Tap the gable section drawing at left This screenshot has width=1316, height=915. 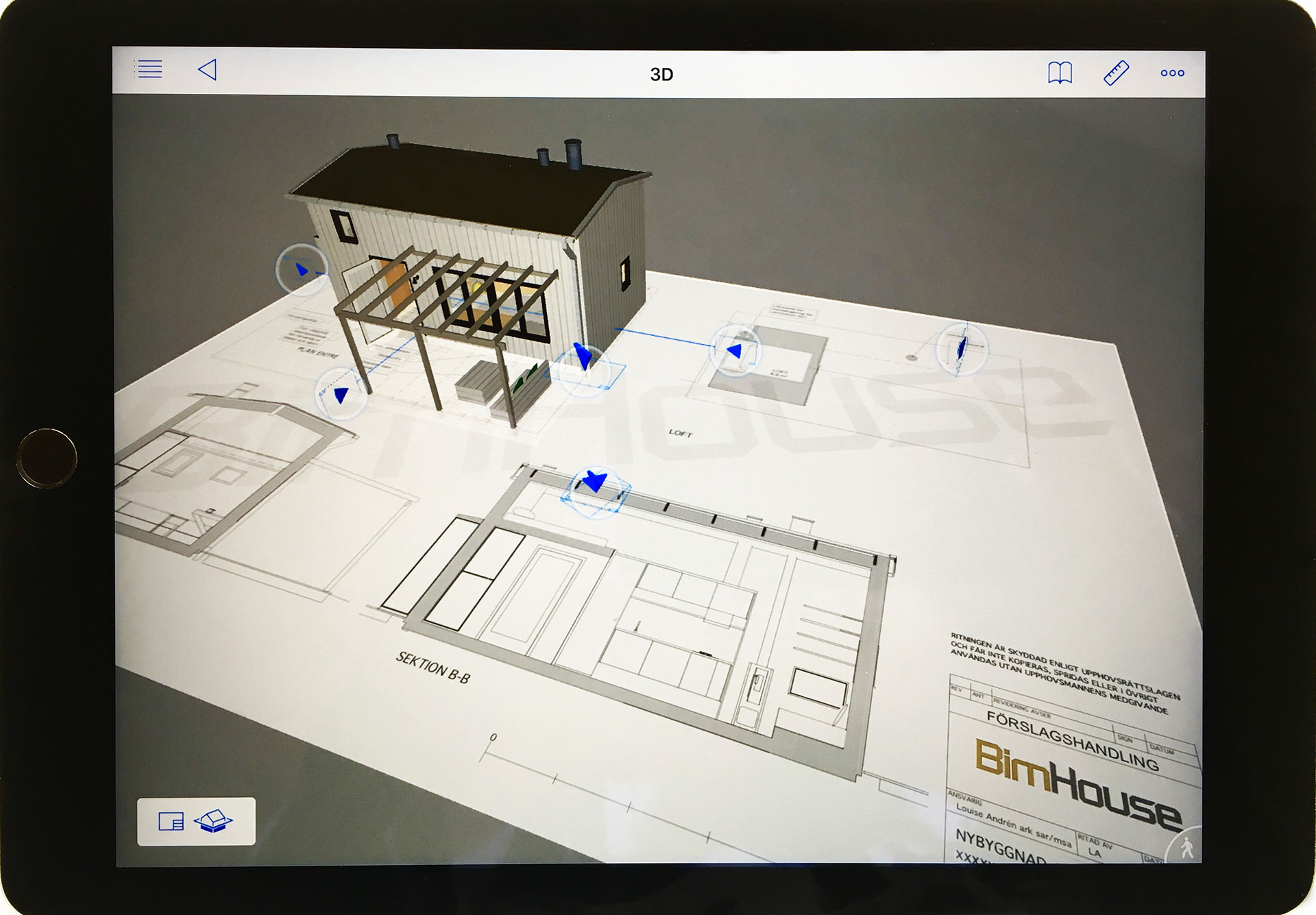[x=236, y=473]
